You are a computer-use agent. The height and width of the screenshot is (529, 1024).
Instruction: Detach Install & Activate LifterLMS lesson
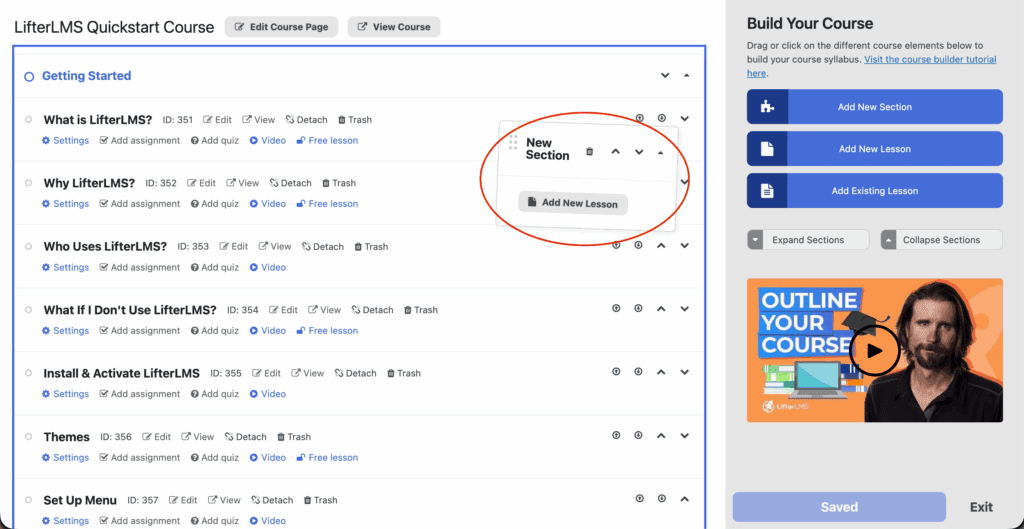355,373
